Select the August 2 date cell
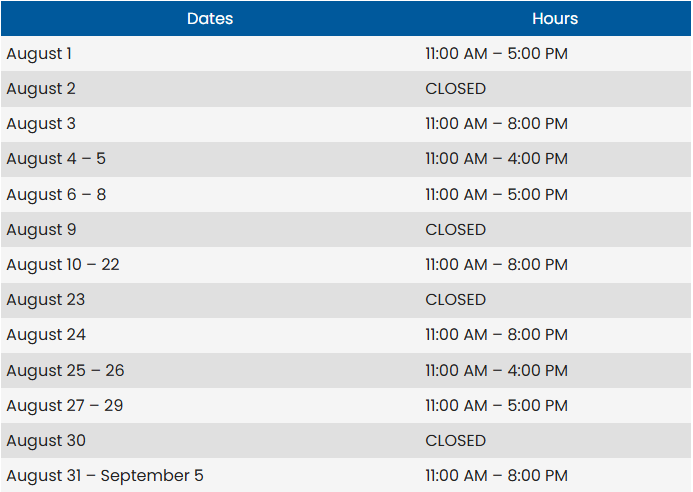Image resolution: width=693 pixels, height=492 pixels. pos(41,89)
